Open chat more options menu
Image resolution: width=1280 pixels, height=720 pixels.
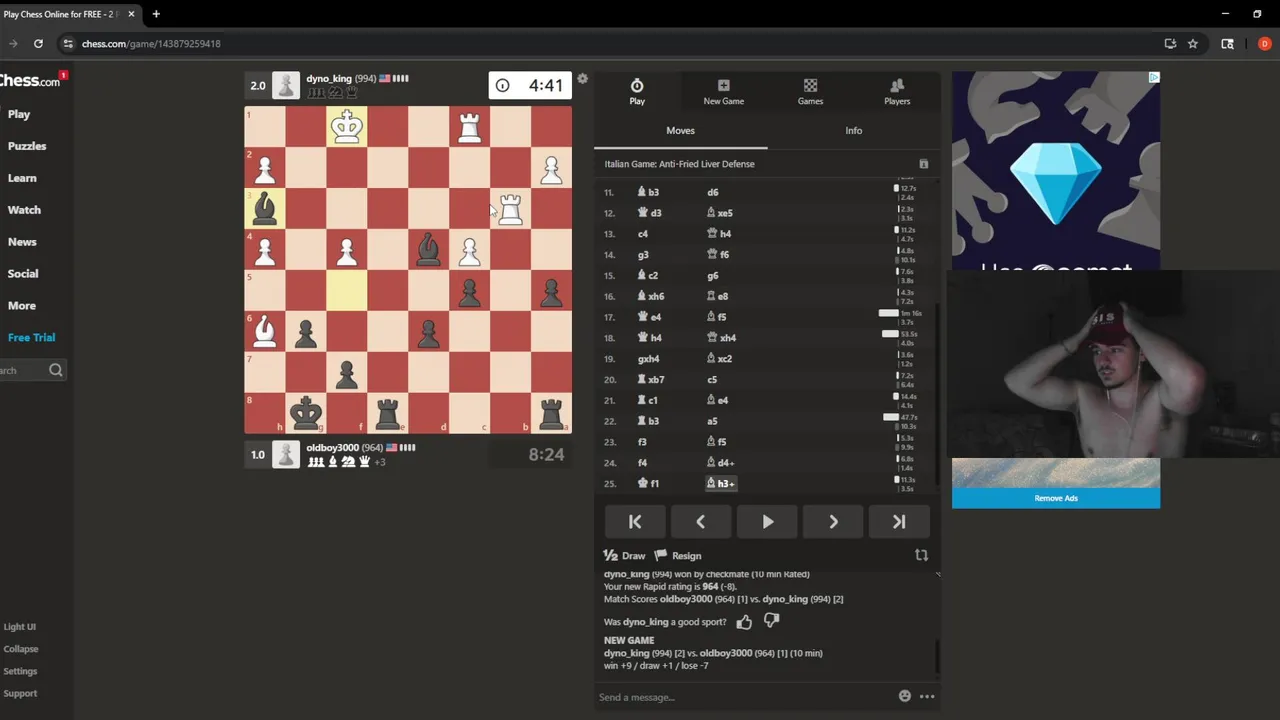click(927, 697)
